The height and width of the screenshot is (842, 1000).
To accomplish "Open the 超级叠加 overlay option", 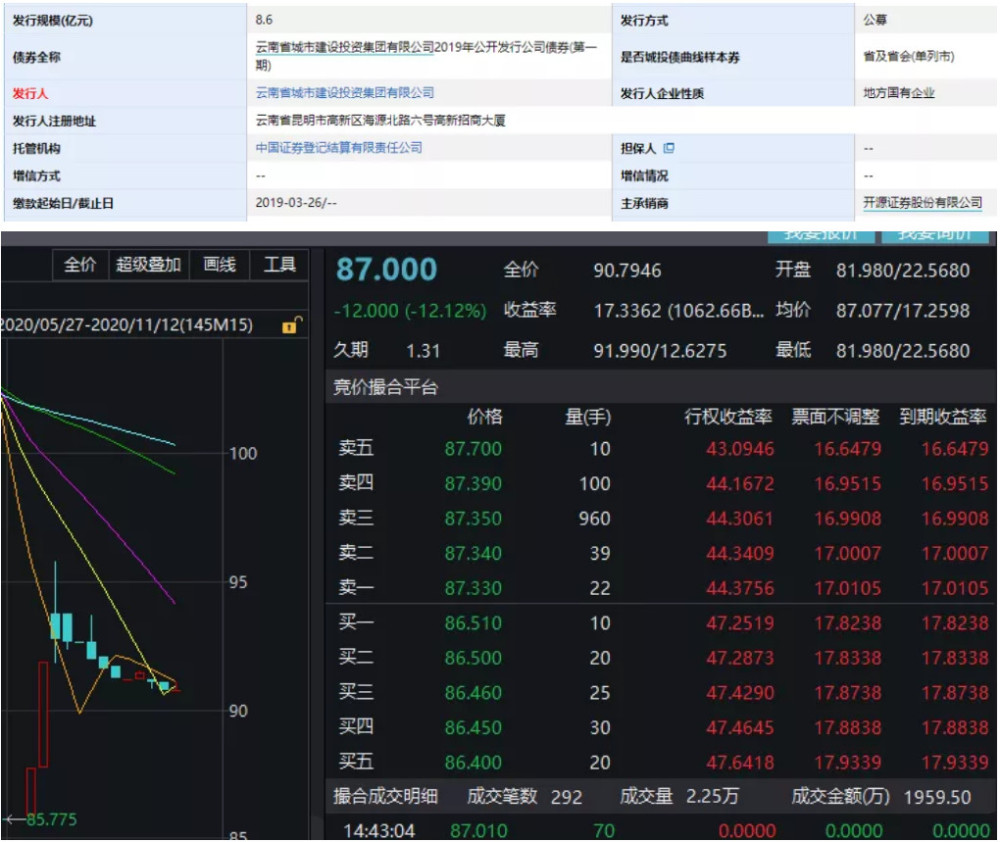I will (149, 265).
